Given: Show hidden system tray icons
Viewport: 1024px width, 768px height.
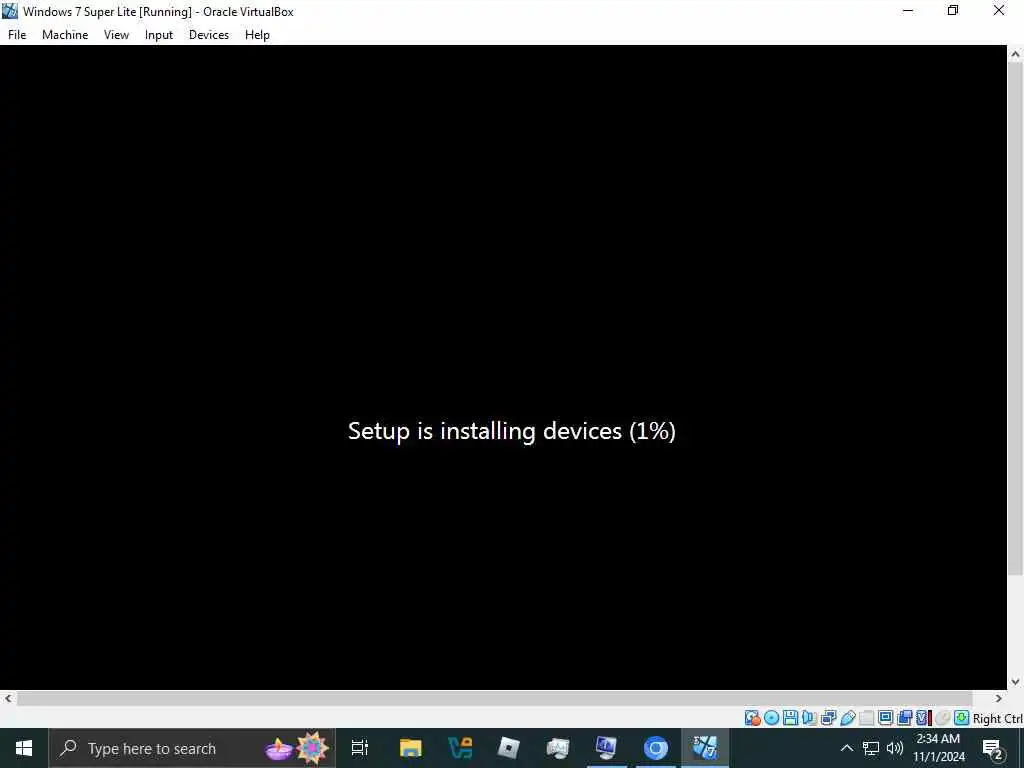Looking at the screenshot, I should (846, 748).
